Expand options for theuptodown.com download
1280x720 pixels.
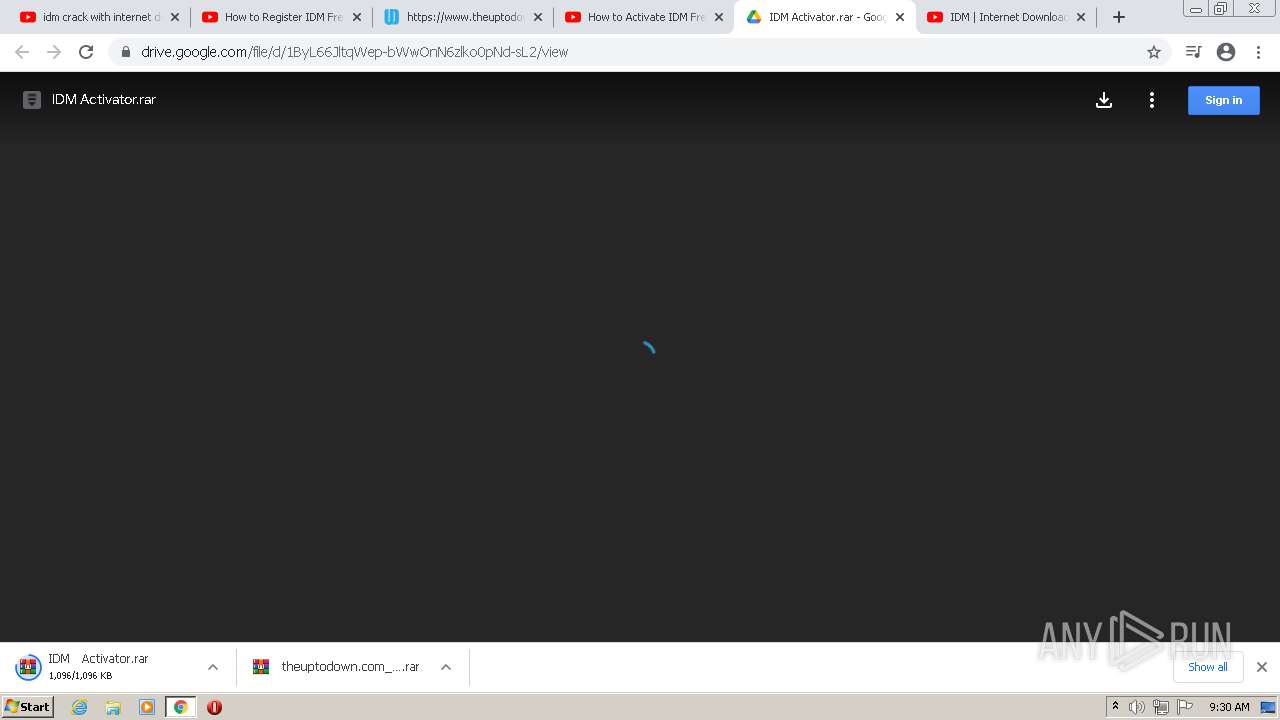(x=446, y=667)
